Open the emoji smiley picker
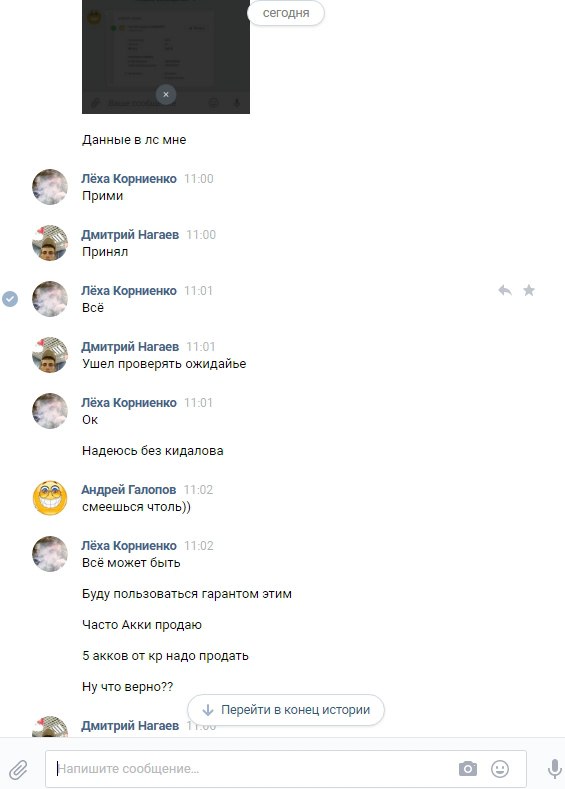This screenshot has height=789, width=565. click(x=500, y=769)
